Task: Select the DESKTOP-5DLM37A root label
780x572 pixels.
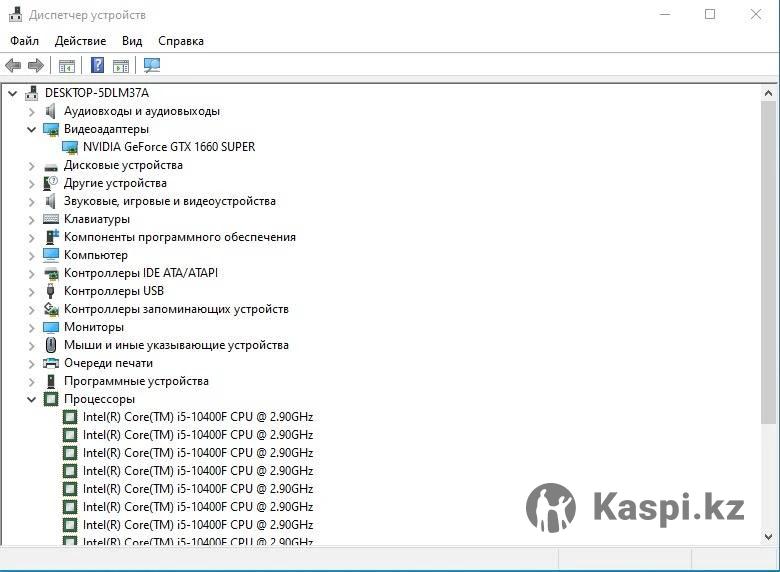Action: [97, 93]
